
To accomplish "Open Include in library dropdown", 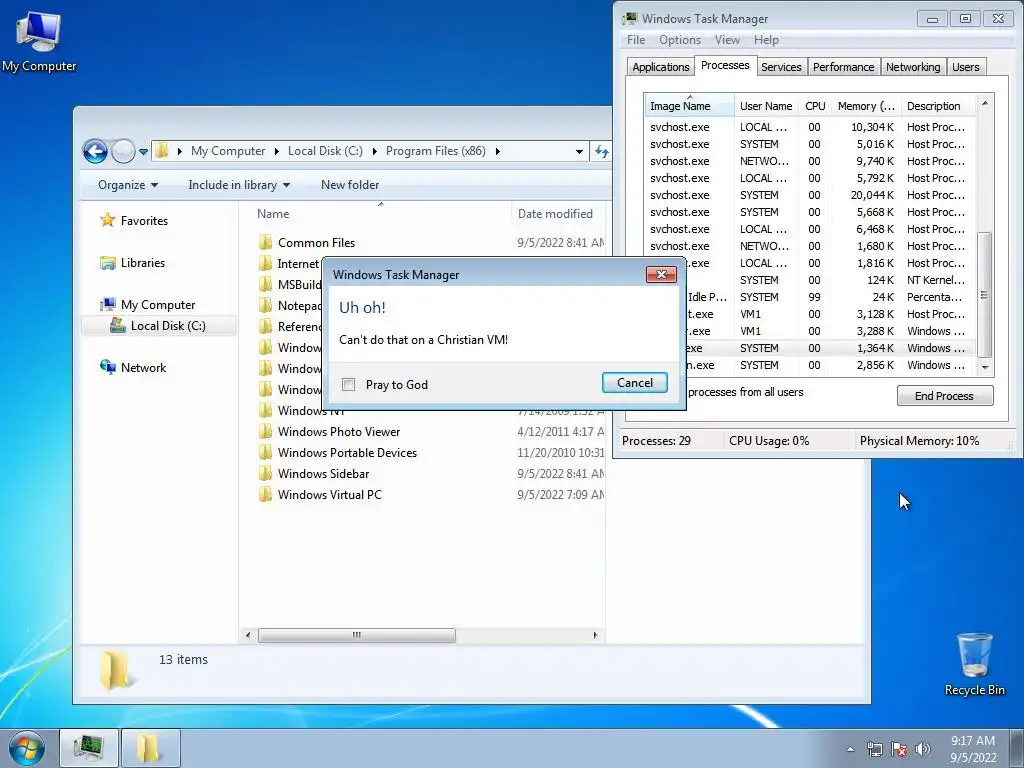I will tap(239, 185).
